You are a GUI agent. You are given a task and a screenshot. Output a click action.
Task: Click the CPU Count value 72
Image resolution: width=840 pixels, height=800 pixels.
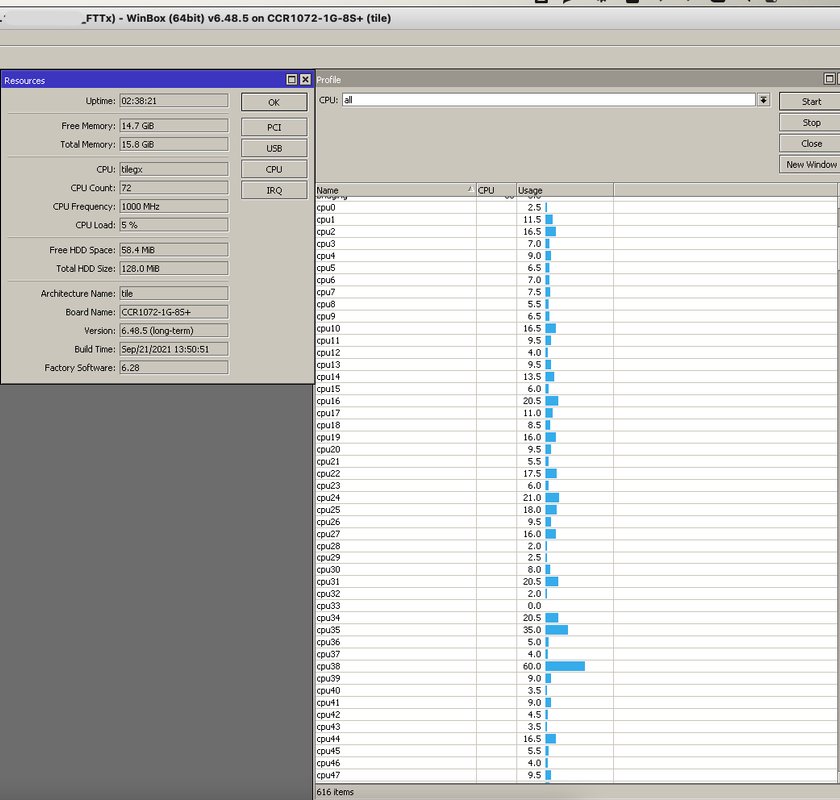coord(174,188)
